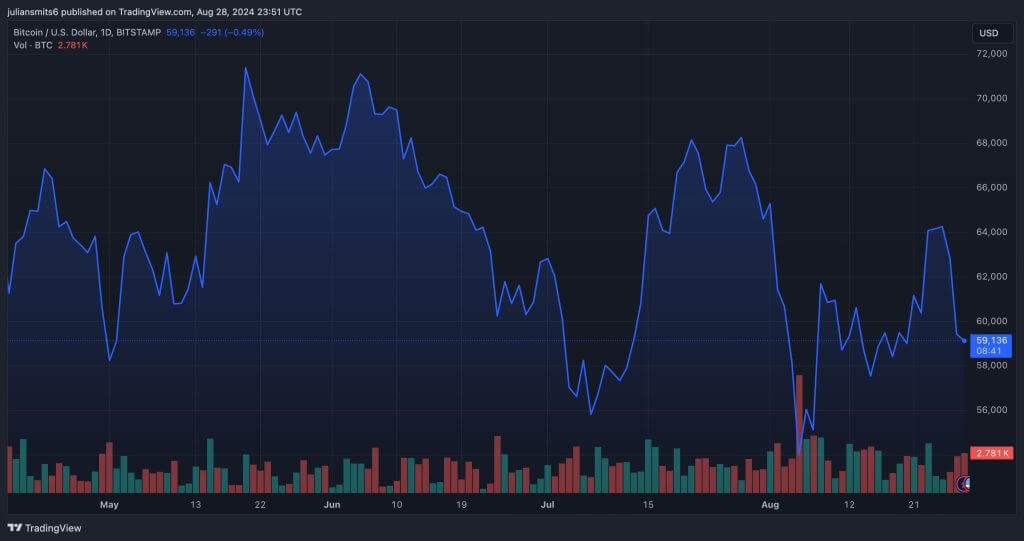Click the 21 date label on the time axis
The width and height of the screenshot is (1024, 541).
[x=913, y=505]
